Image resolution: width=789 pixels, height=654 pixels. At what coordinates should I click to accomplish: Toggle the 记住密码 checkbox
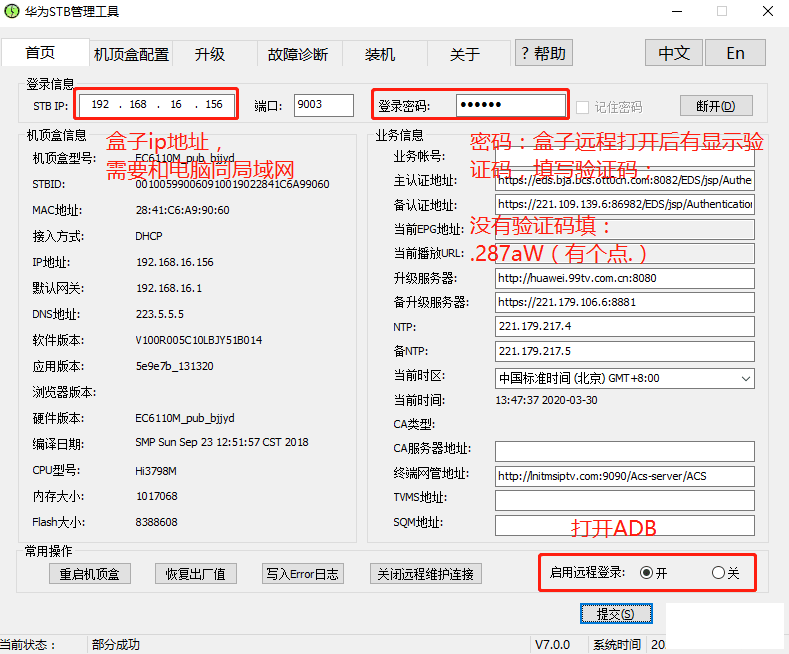[x=582, y=107]
